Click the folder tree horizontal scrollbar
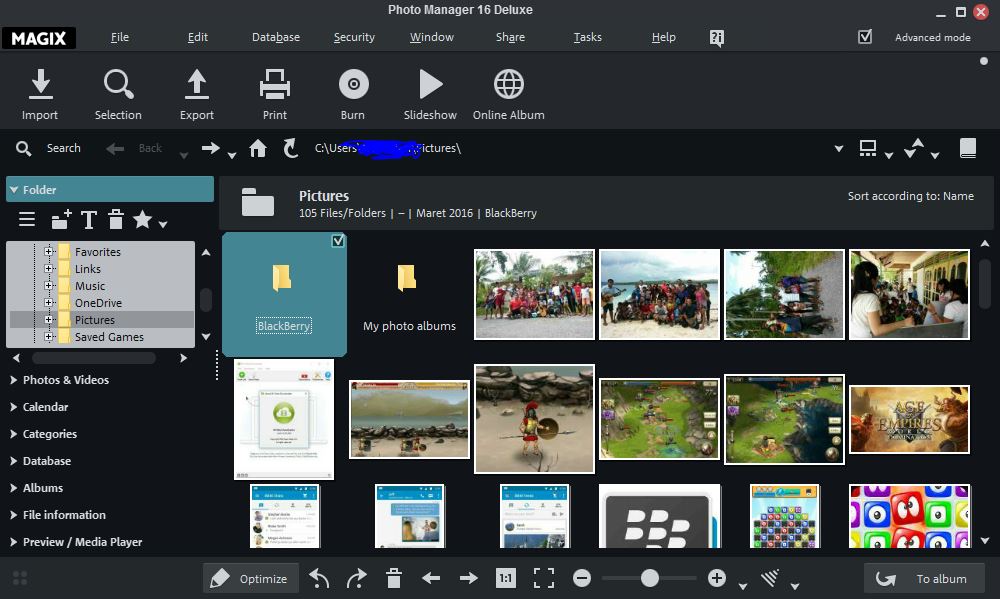The width and height of the screenshot is (1000, 599). (x=94, y=358)
